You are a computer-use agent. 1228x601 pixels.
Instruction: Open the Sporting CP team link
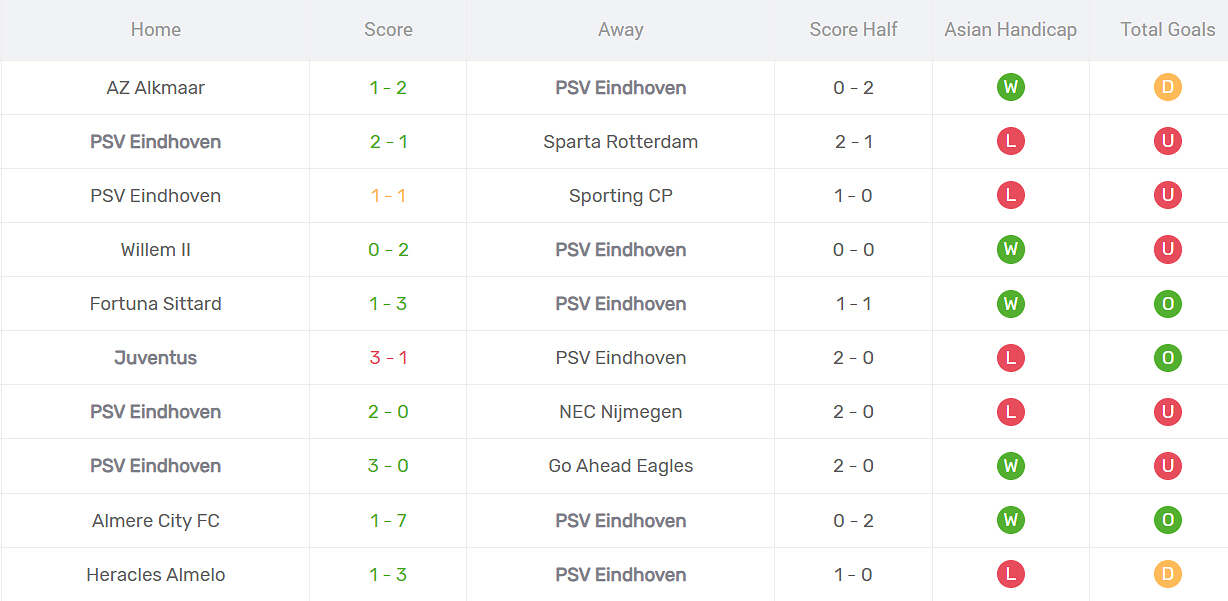click(x=620, y=195)
